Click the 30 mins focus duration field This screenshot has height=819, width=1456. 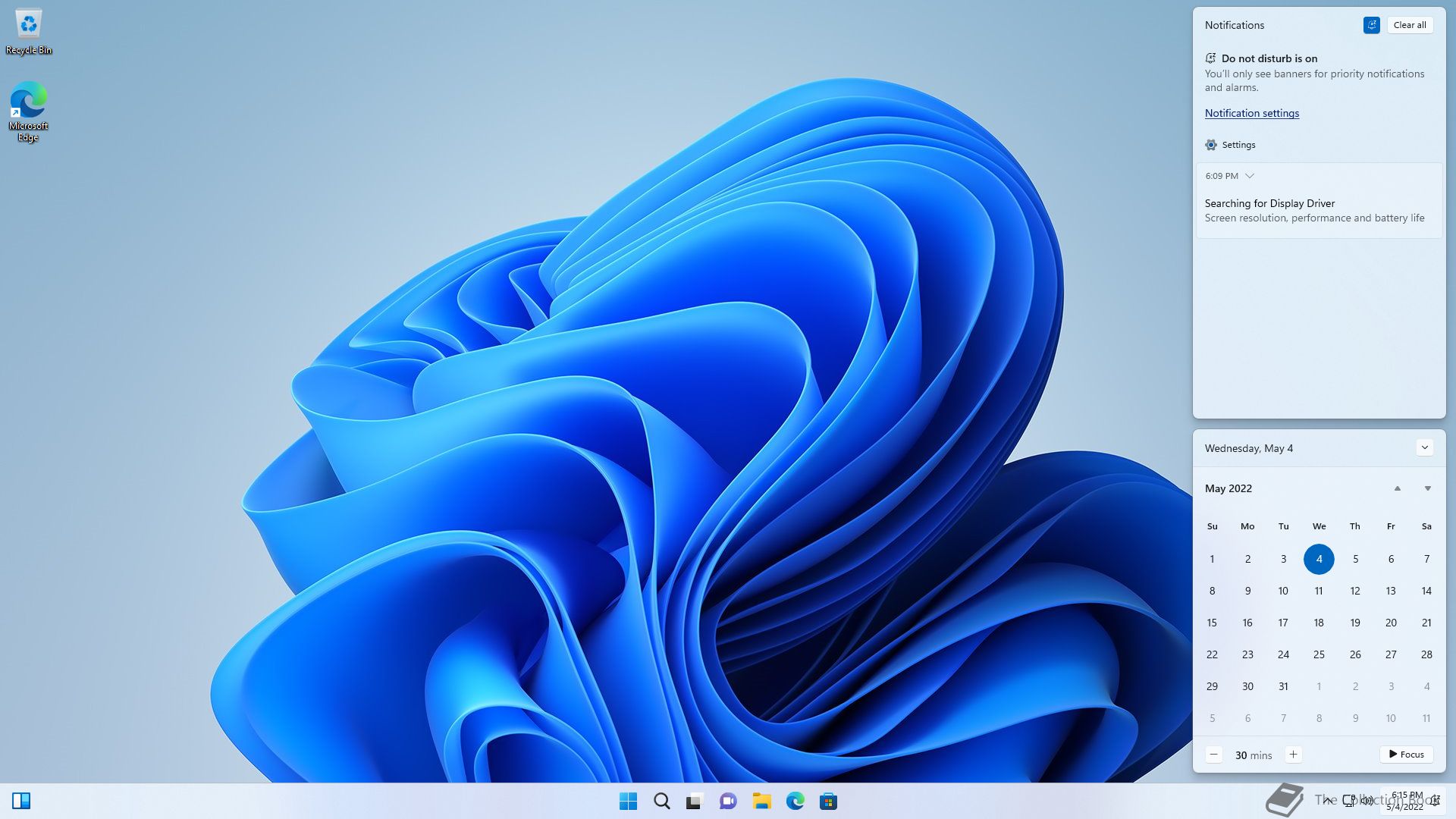coord(1254,755)
